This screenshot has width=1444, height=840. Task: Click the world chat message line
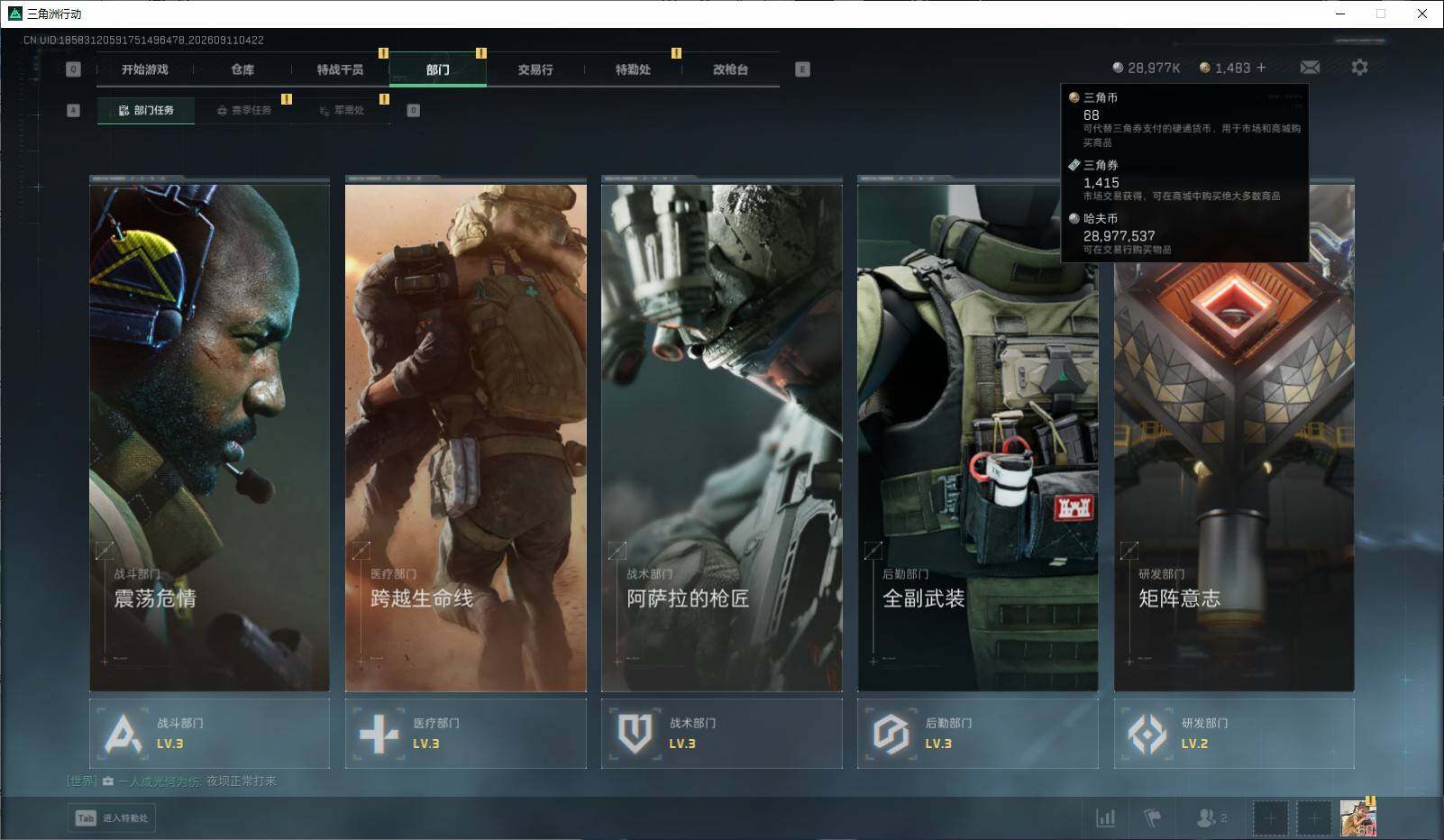(x=171, y=781)
